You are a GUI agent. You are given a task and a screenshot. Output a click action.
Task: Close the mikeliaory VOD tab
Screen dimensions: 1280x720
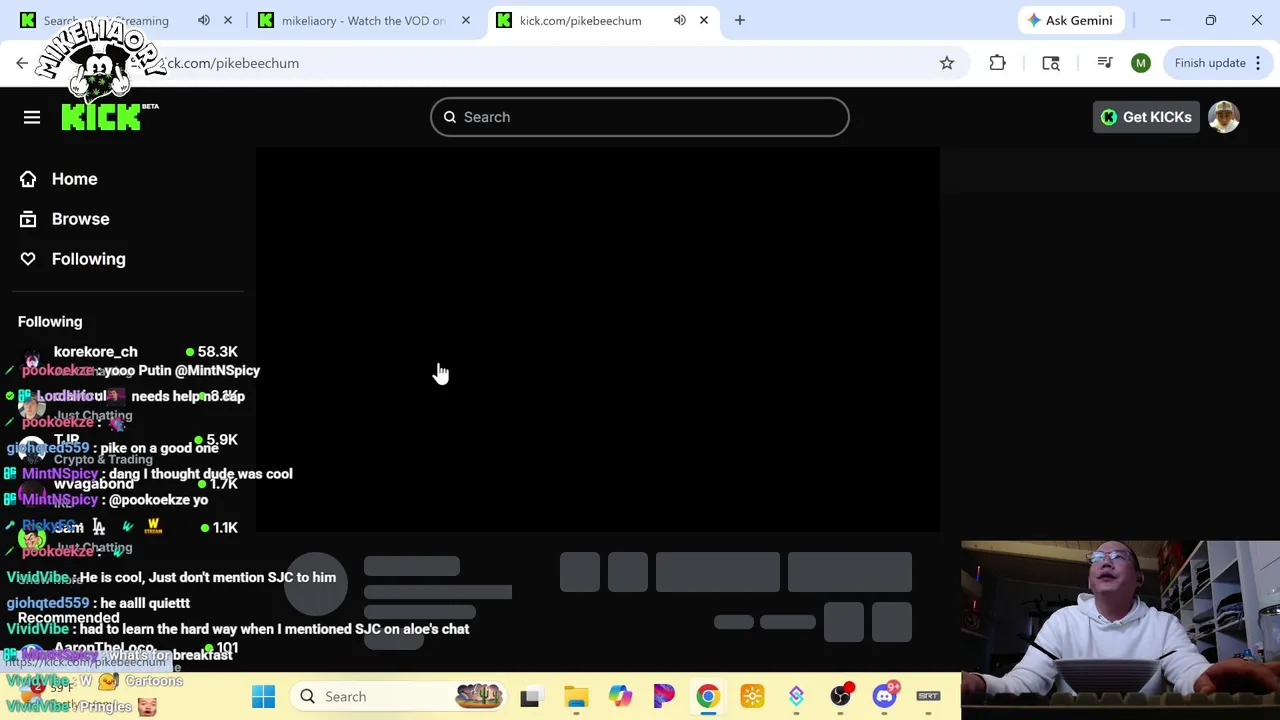point(466,20)
